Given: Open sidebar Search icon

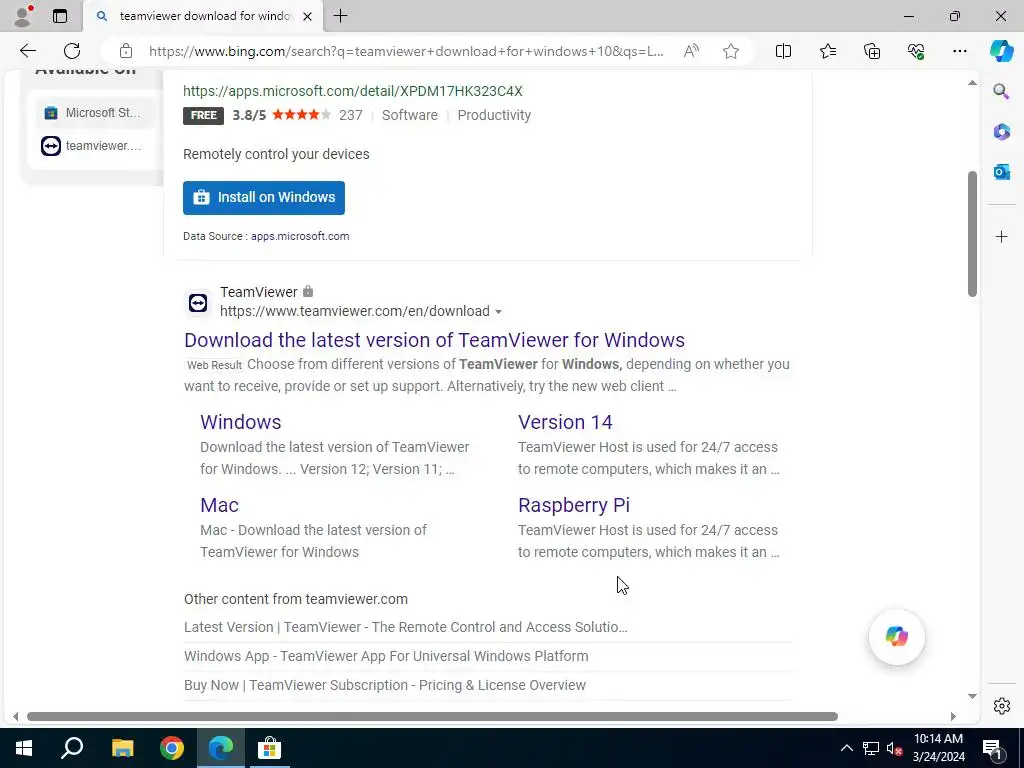Looking at the screenshot, I should point(1001,91).
